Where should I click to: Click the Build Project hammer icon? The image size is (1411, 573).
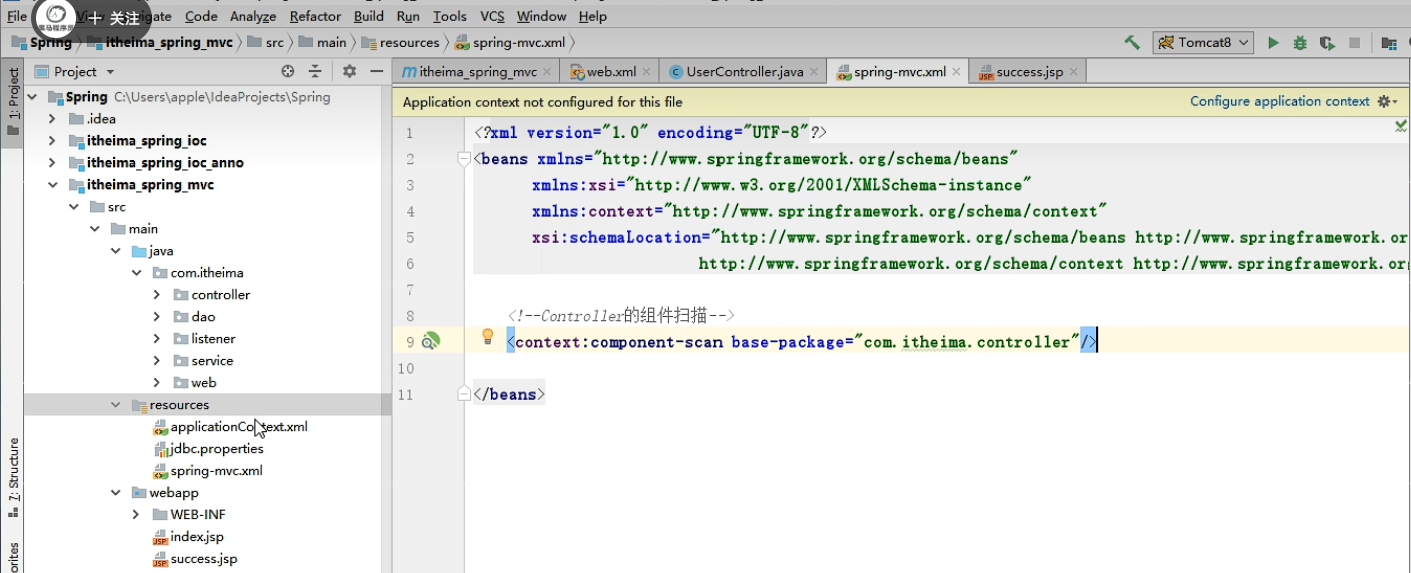click(1132, 43)
